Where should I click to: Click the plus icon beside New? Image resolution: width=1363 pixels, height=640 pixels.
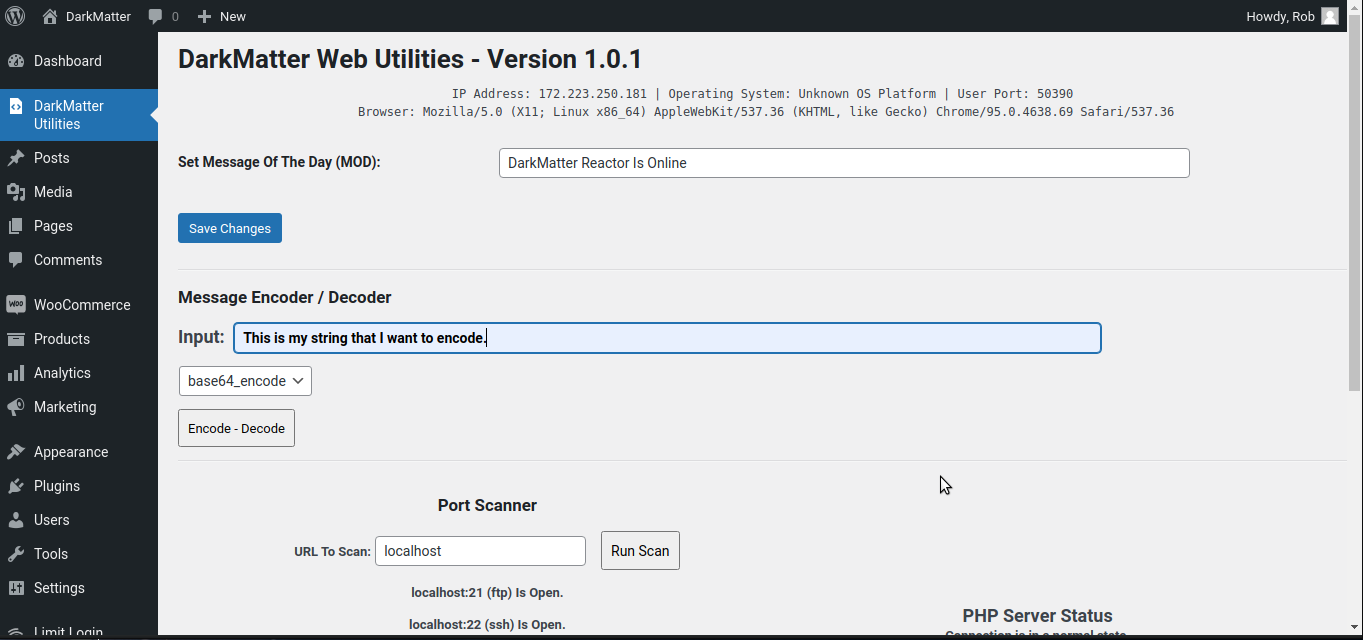(x=204, y=16)
